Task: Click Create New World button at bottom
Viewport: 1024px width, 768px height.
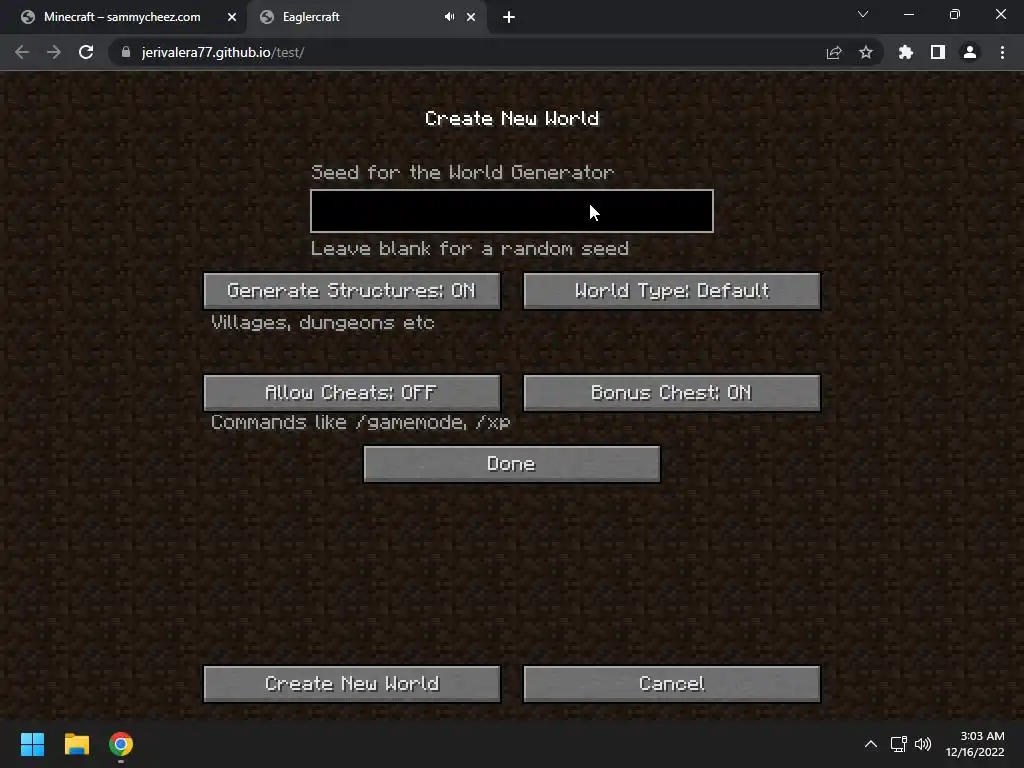Action: (352, 684)
